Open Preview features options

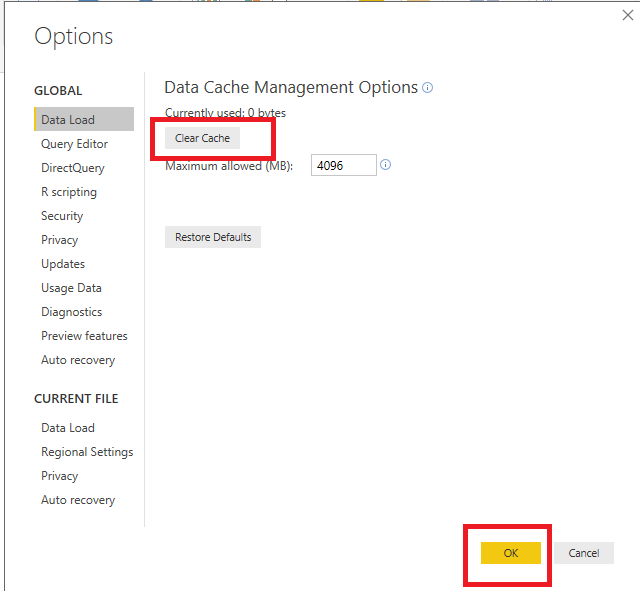(84, 336)
